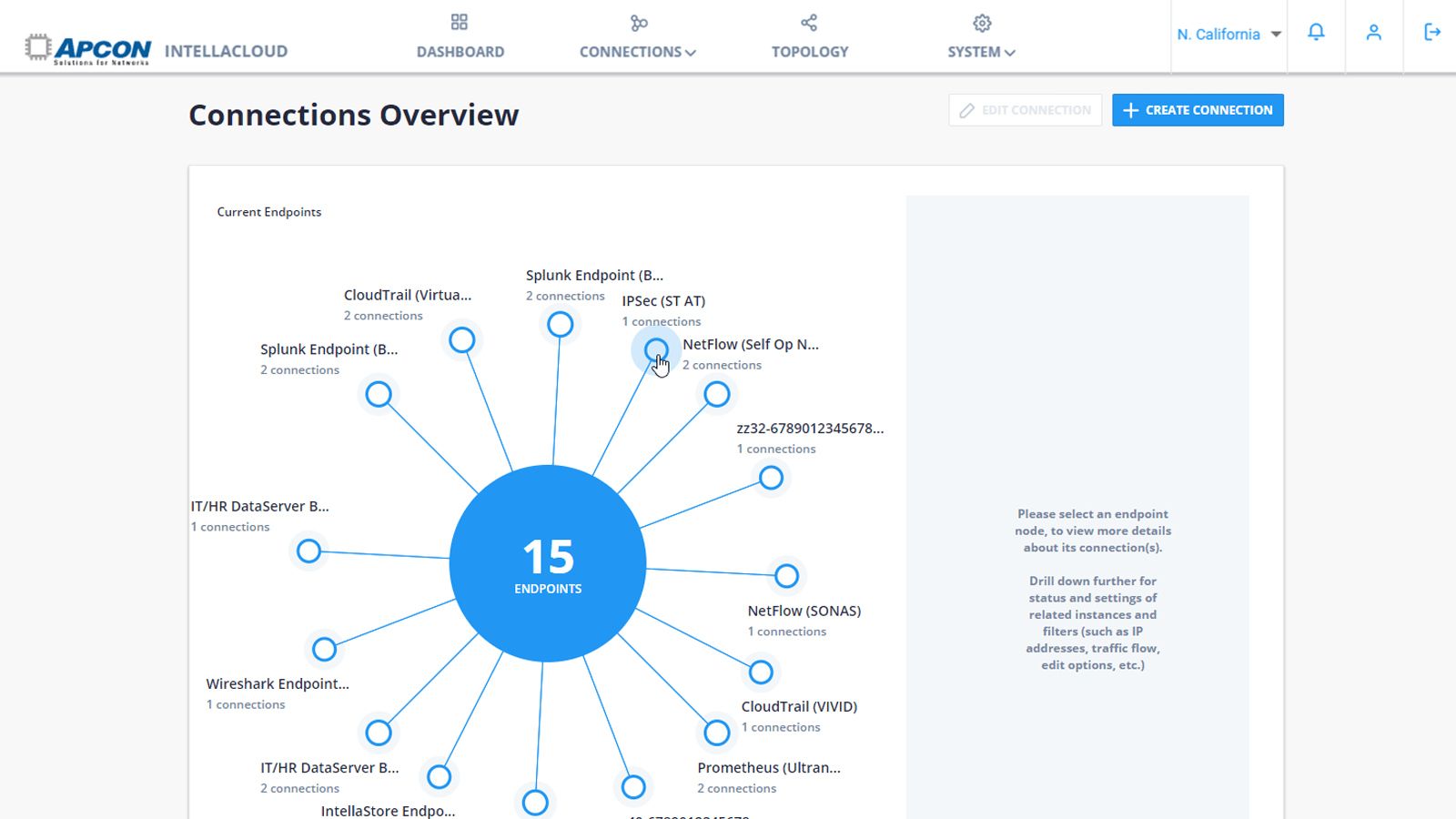
Task: Click the System gear icon
Action: pos(981,22)
